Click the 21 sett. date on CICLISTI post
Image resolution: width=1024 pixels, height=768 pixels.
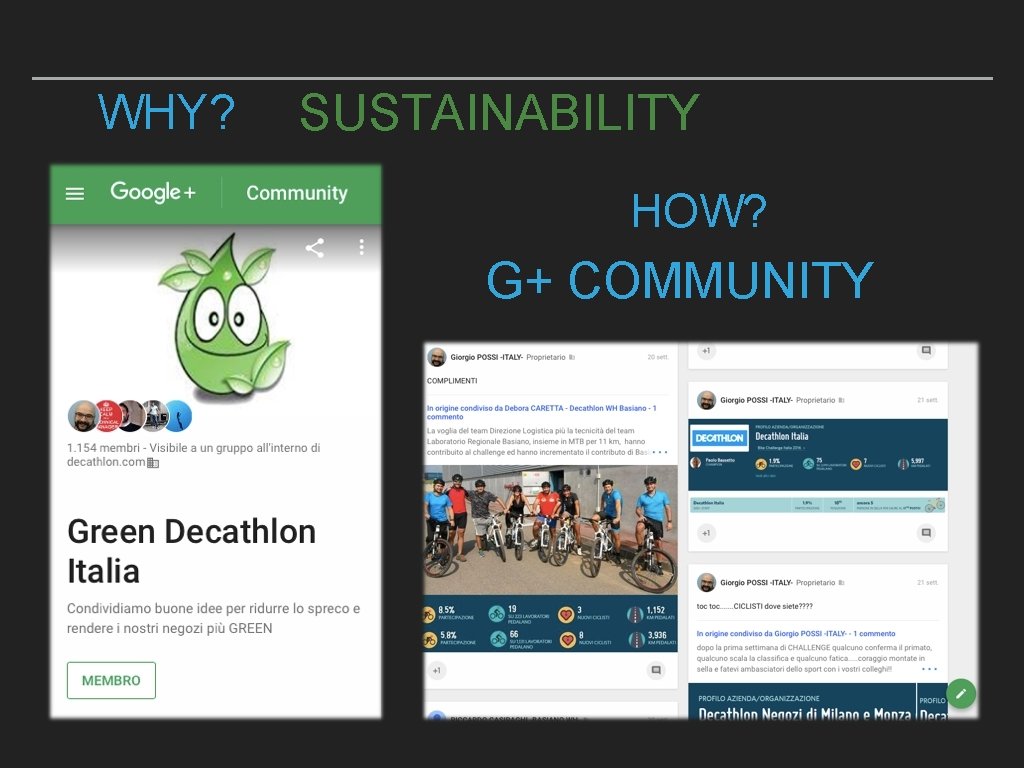coord(927,582)
